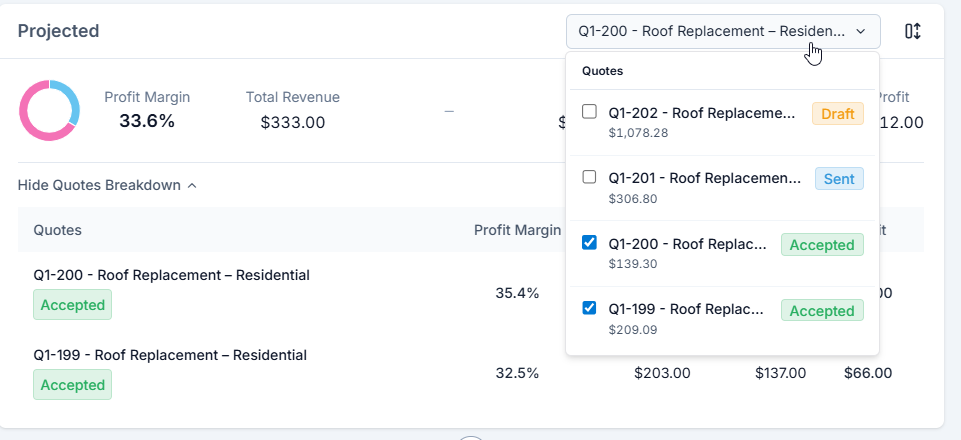Select the Q1-201 Roof Replacement list entry

click(x=704, y=178)
